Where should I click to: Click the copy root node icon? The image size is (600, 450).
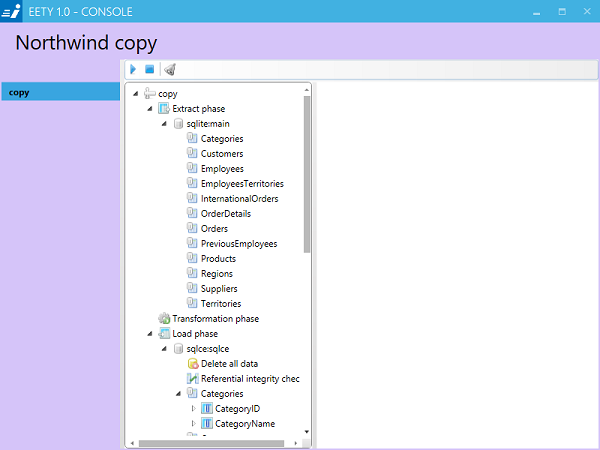(150, 93)
